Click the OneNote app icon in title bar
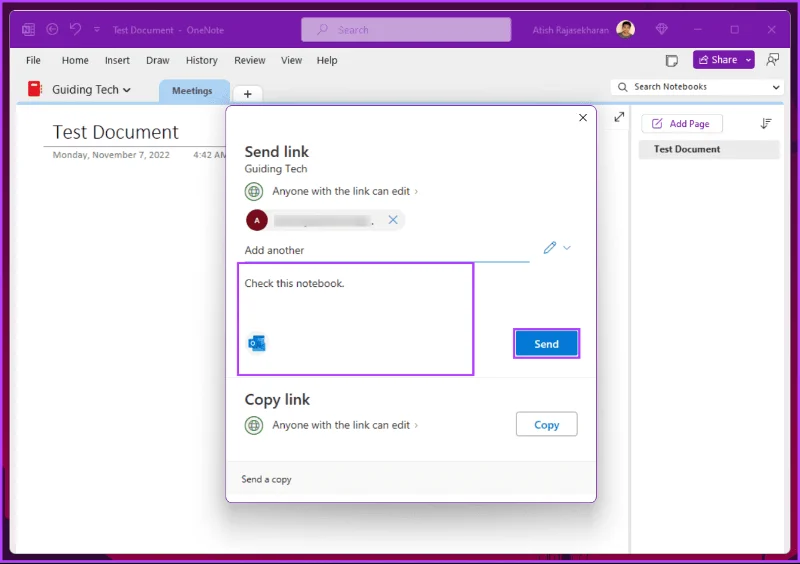This screenshot has height=564, width=800. pos(29,30)
